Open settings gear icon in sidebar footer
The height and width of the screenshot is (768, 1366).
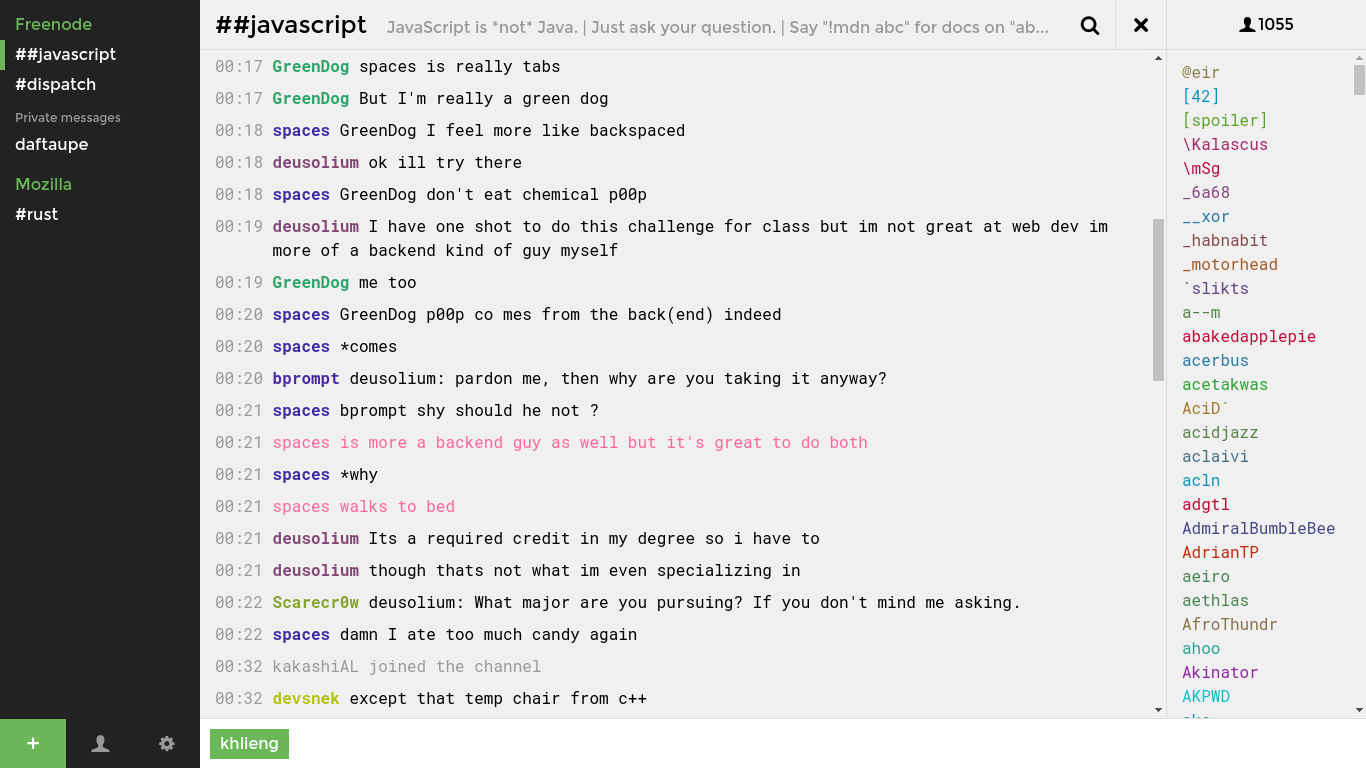(x=167, y=743)
